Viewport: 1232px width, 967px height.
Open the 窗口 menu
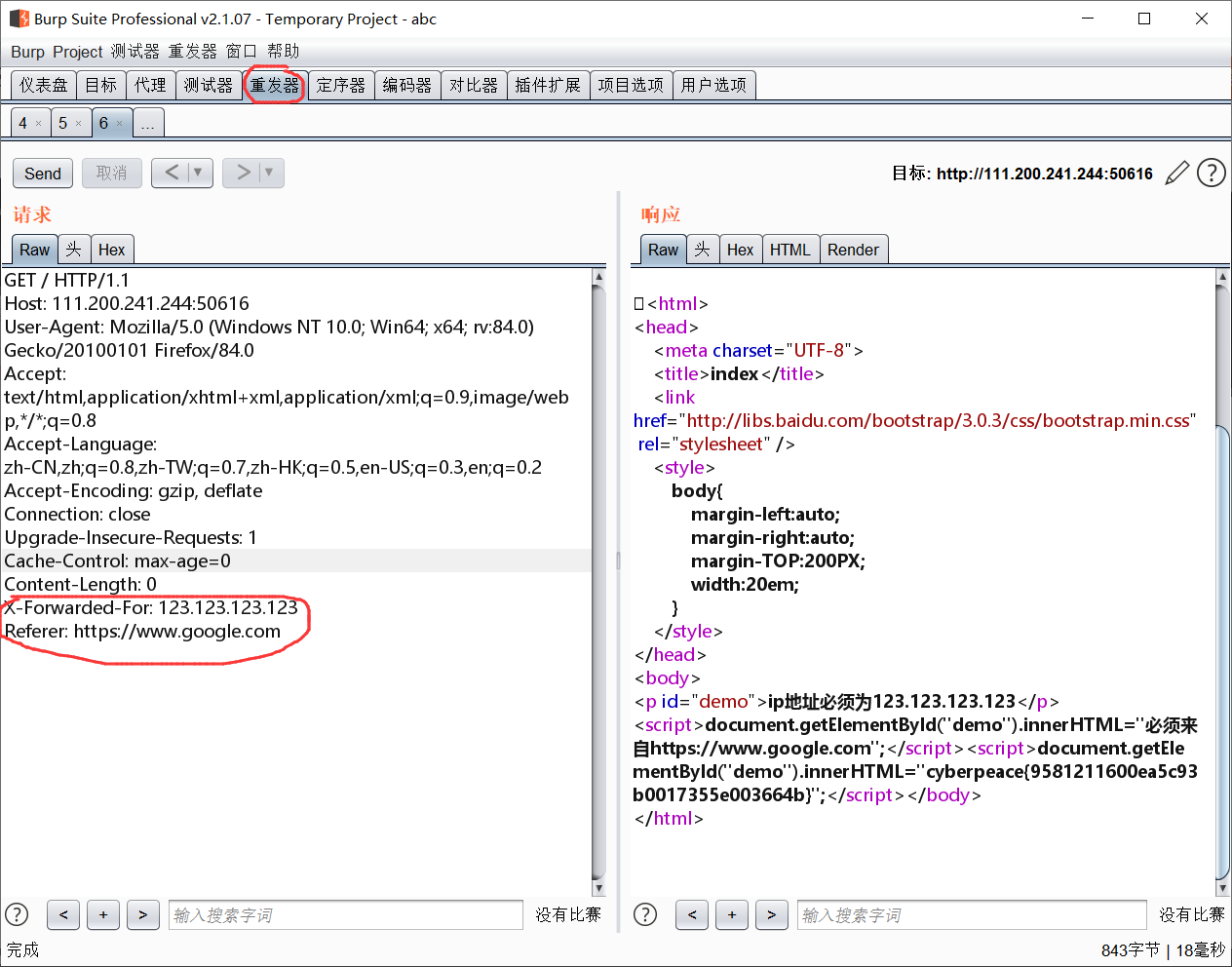click(241, 52)
